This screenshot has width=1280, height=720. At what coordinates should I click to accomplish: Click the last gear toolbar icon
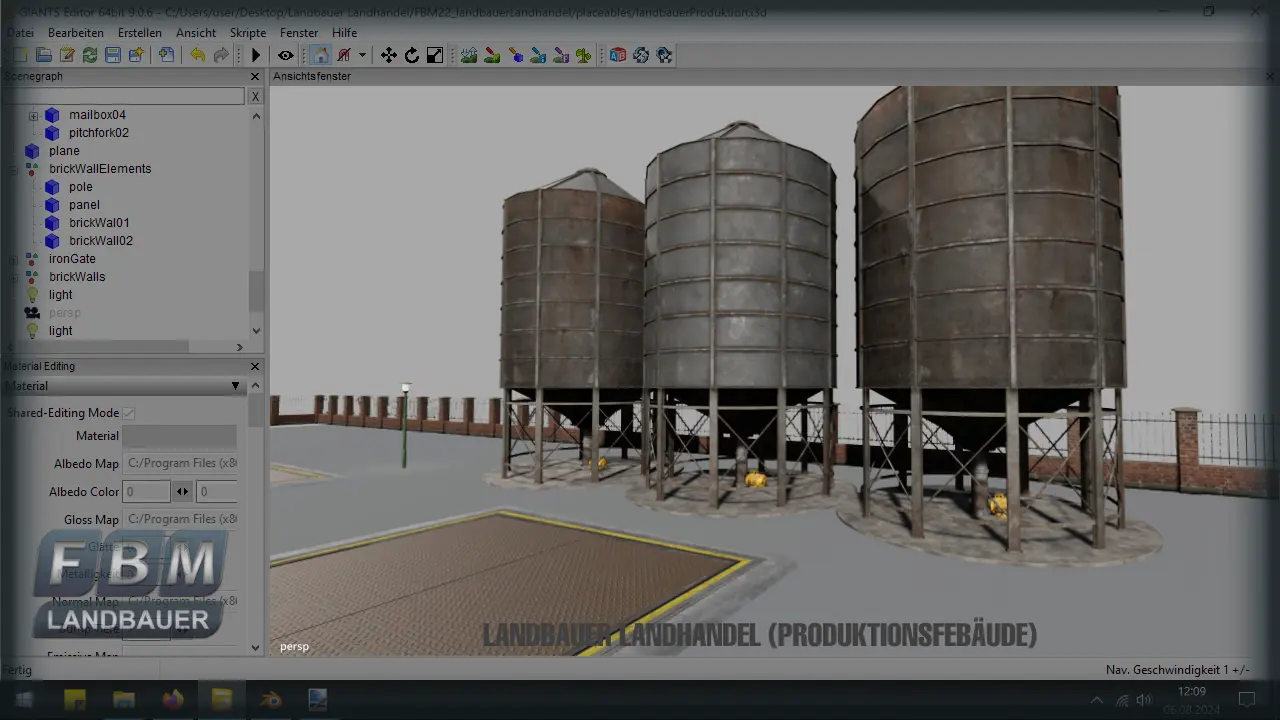(664, 55)
